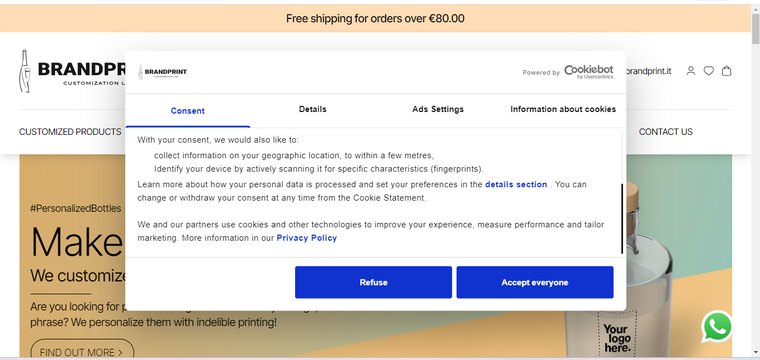Open the wishlist heart icon
760x360 pixels.
pos(709,71)
